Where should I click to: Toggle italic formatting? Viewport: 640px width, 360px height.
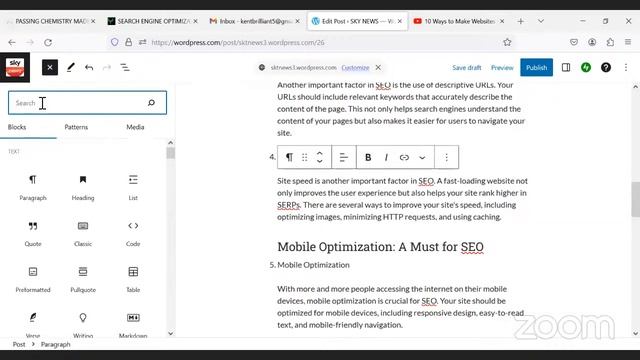point(386,157)
